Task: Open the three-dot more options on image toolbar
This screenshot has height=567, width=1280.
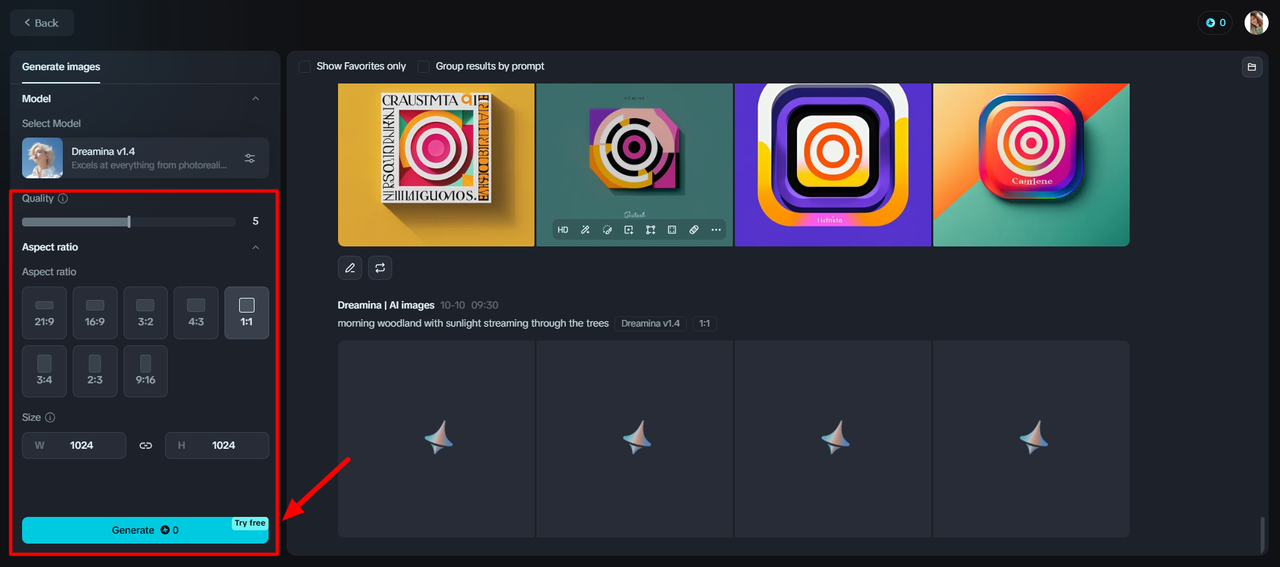Action: click(716, 230)
